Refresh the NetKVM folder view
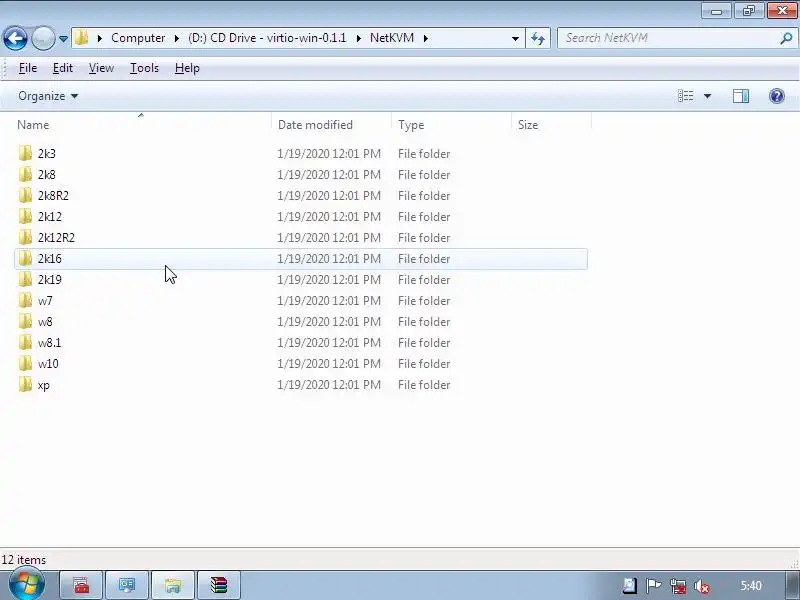This screenshot has width=800, height=600. click(538, 38)
